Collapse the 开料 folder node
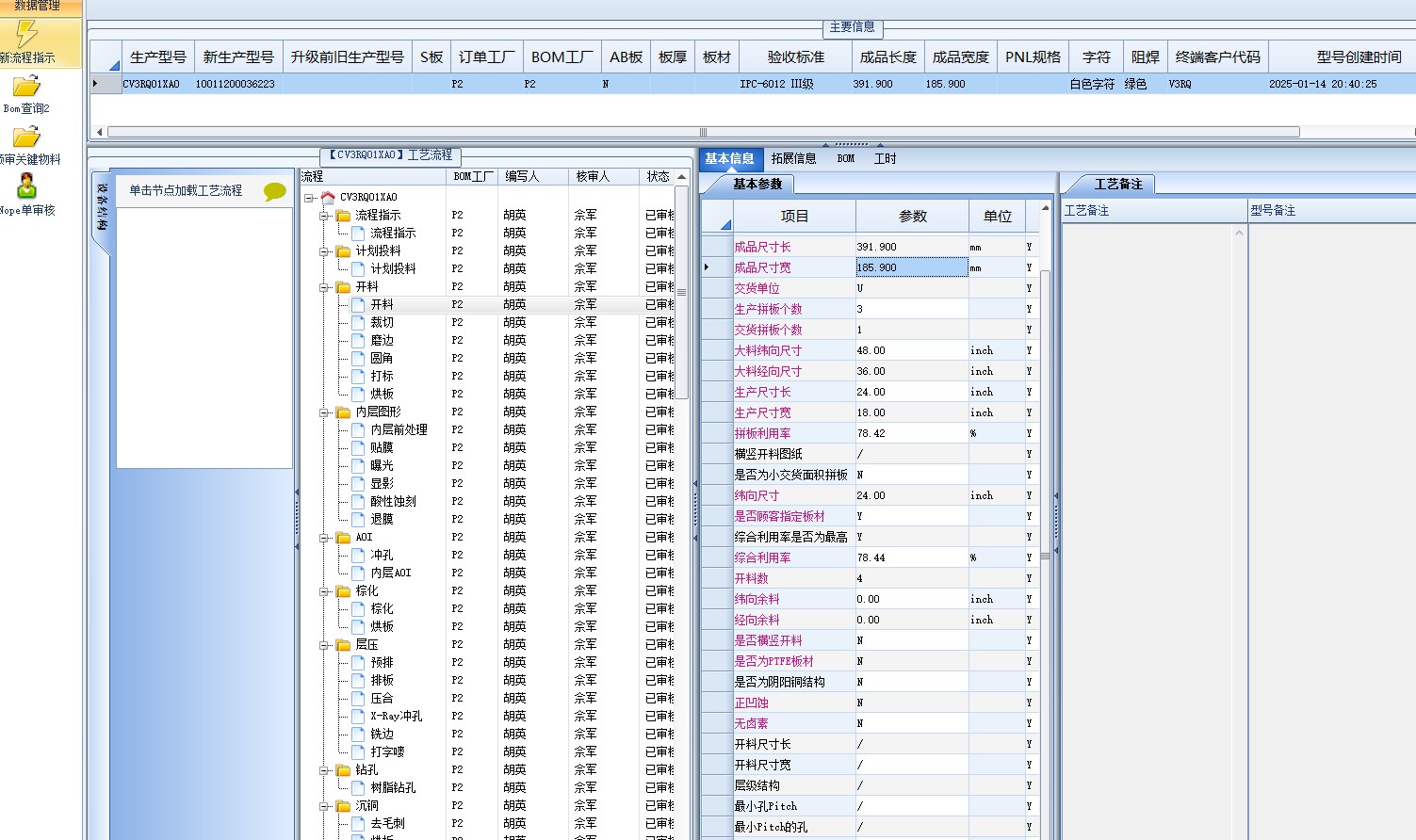 pos(324,287)
